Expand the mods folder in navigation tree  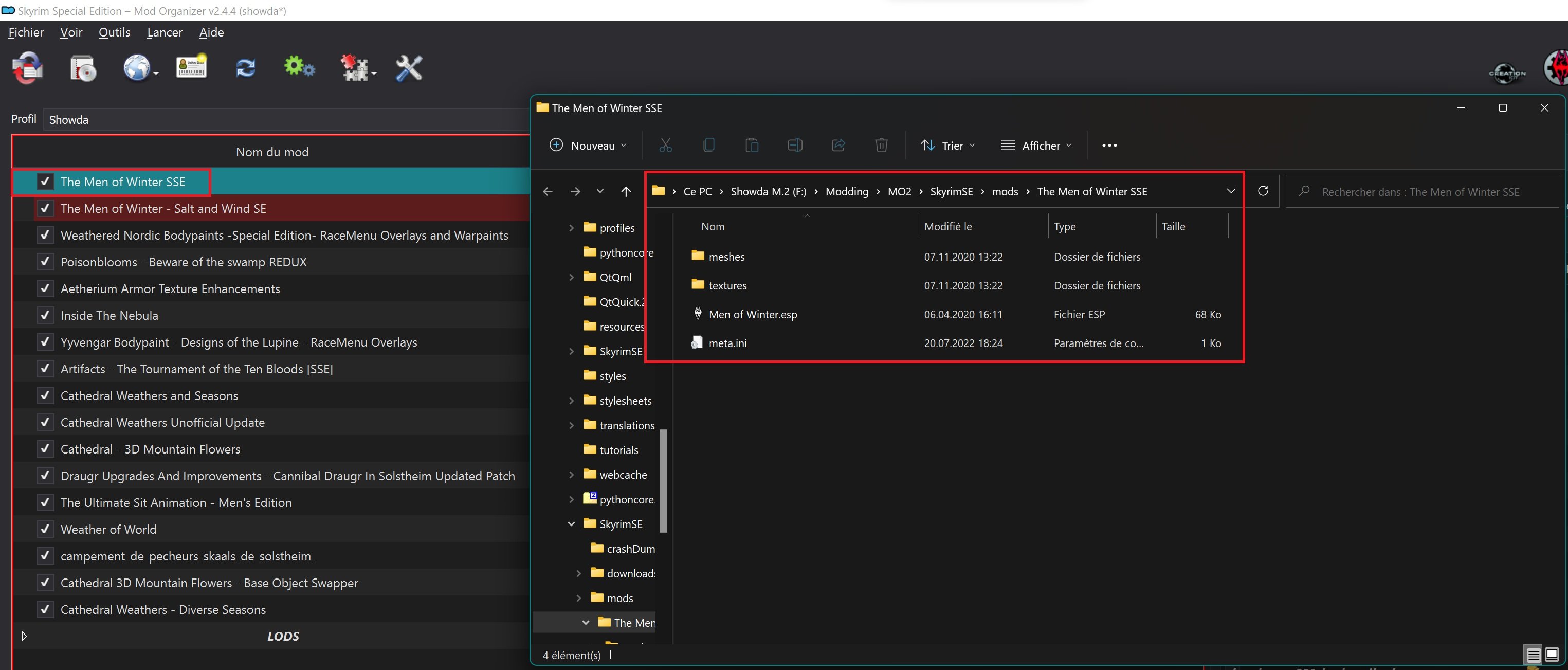pos(578,598)
